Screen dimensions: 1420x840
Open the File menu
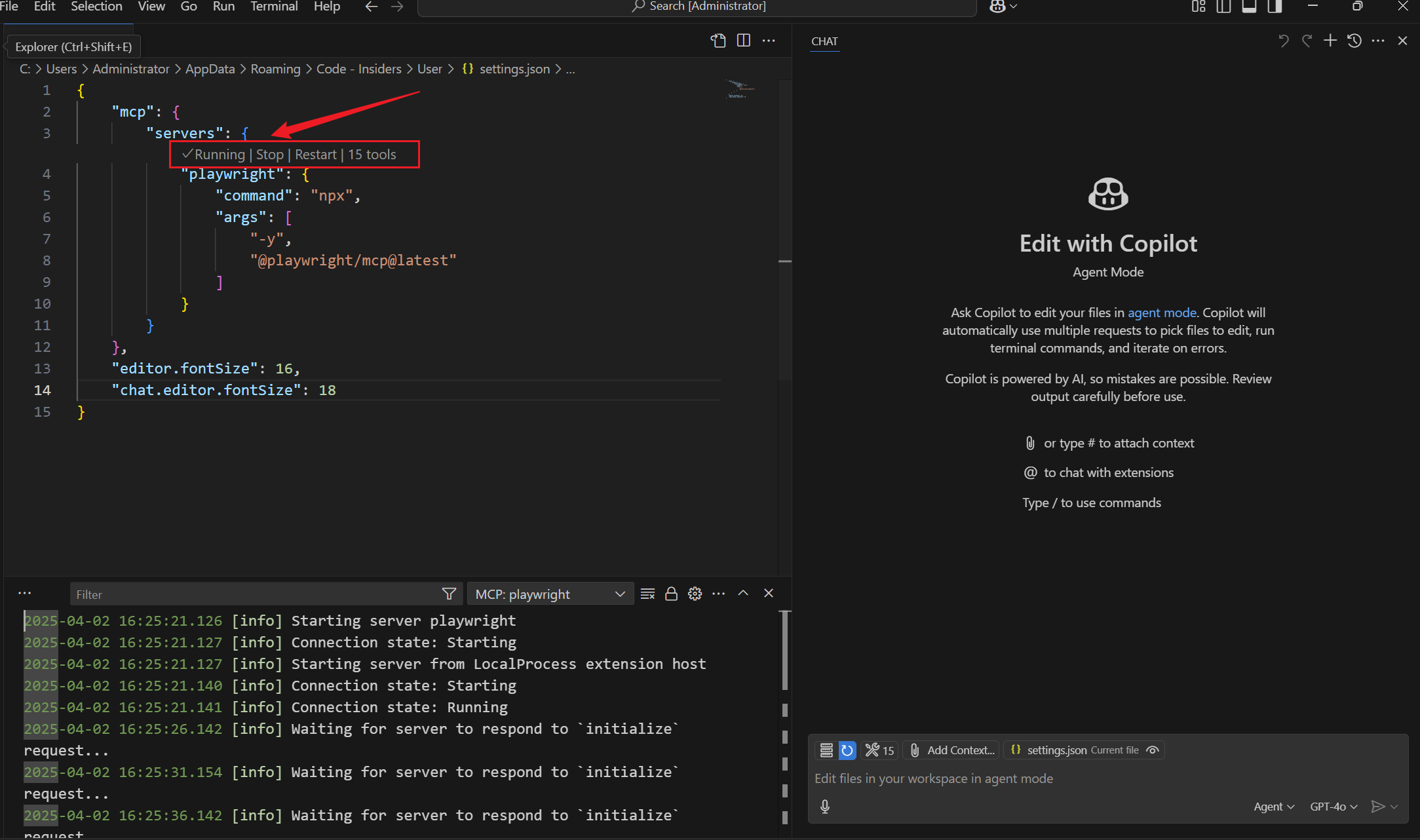click(x=9, y=7)
